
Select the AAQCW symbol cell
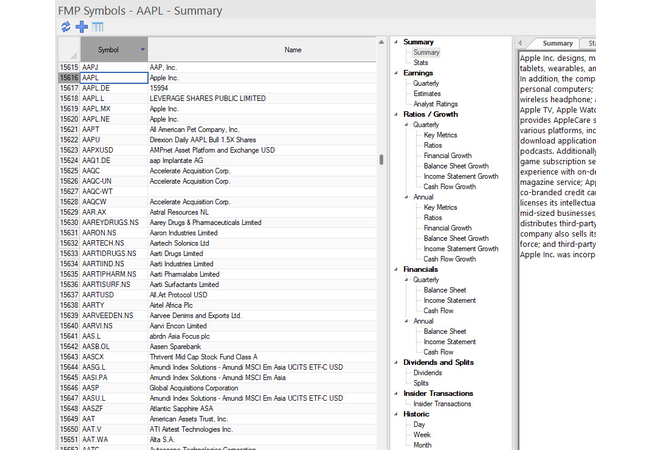[114, 202]
